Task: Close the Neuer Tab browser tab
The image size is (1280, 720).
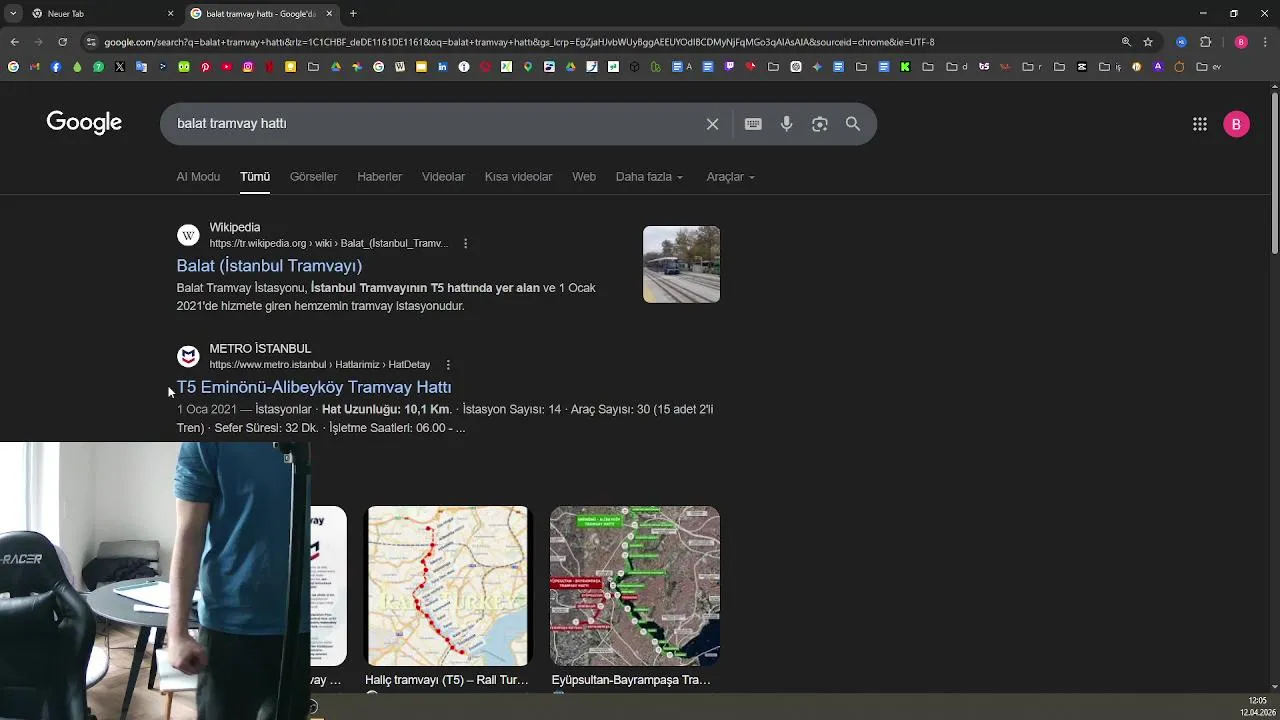Action: click(x=170, y=14)
